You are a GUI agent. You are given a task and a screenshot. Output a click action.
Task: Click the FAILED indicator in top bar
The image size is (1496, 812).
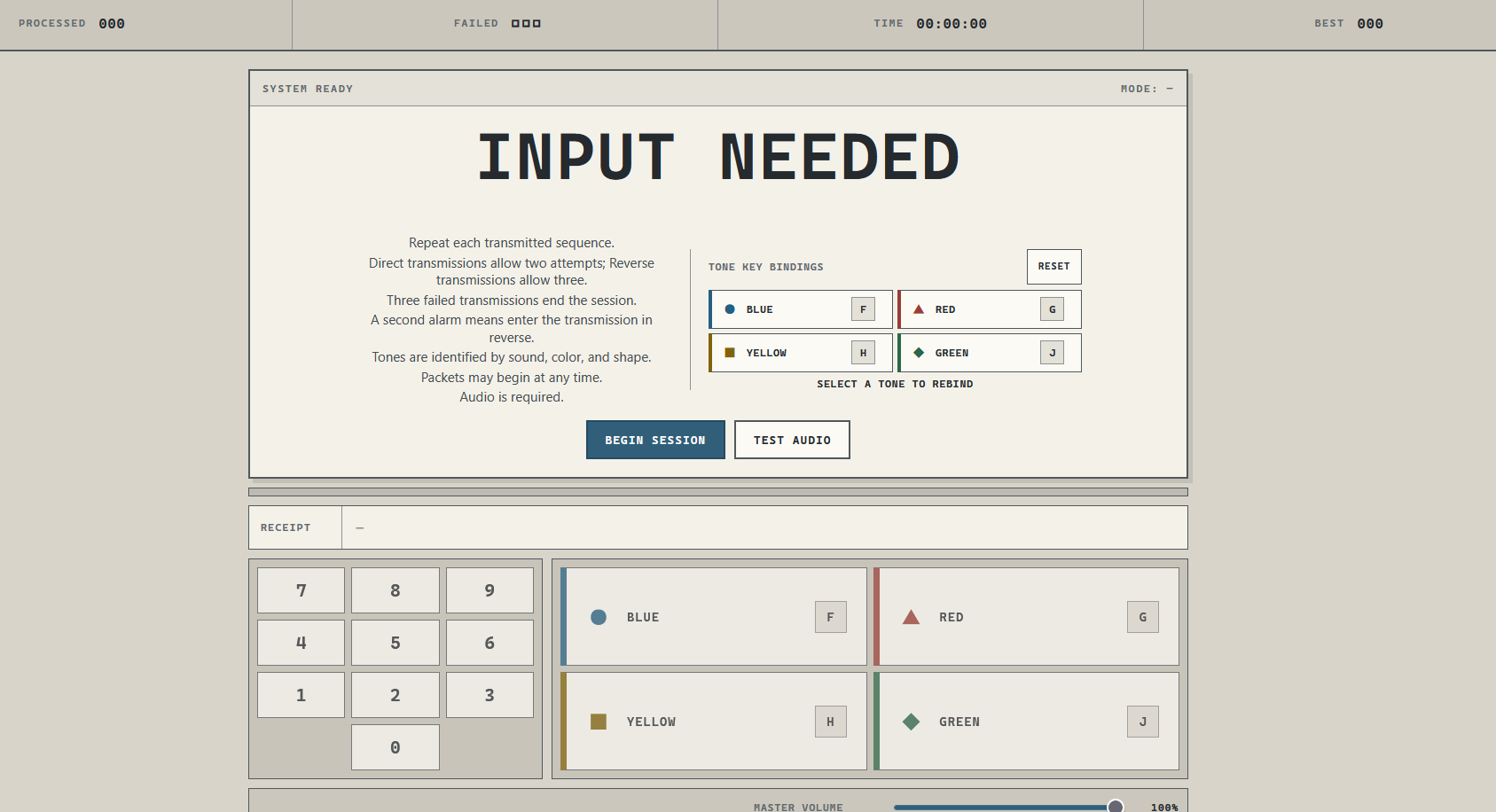click(497, 24)
